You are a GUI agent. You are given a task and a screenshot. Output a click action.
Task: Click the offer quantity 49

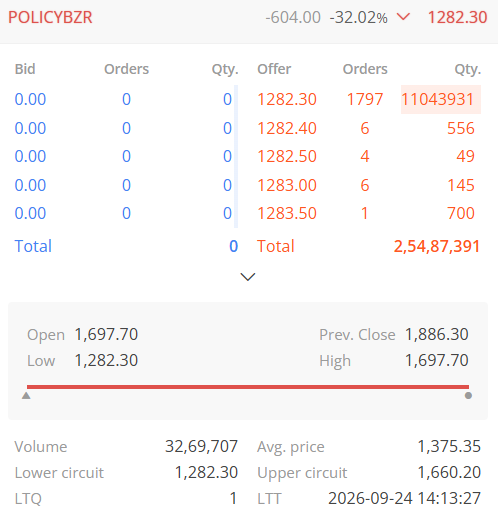[x=465, y=156]
